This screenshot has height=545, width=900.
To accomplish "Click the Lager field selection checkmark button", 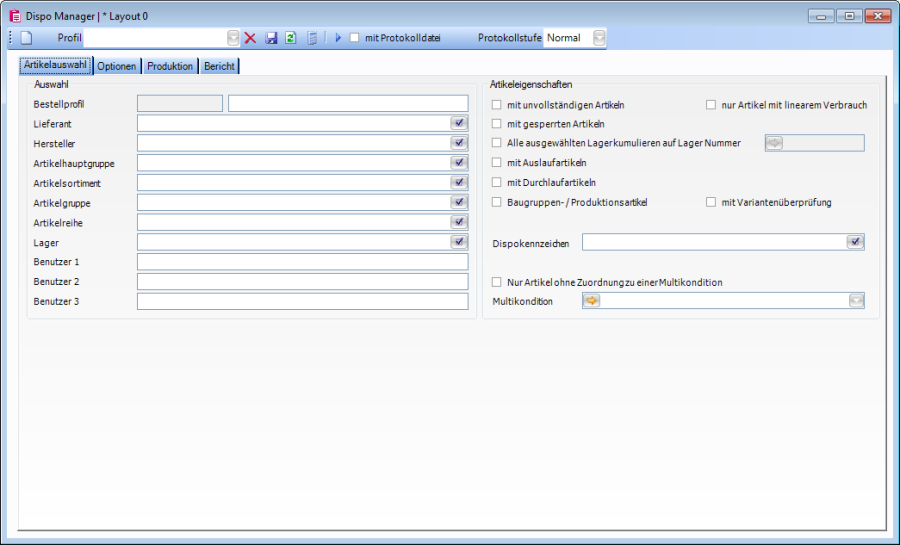I will coord(459,242).
